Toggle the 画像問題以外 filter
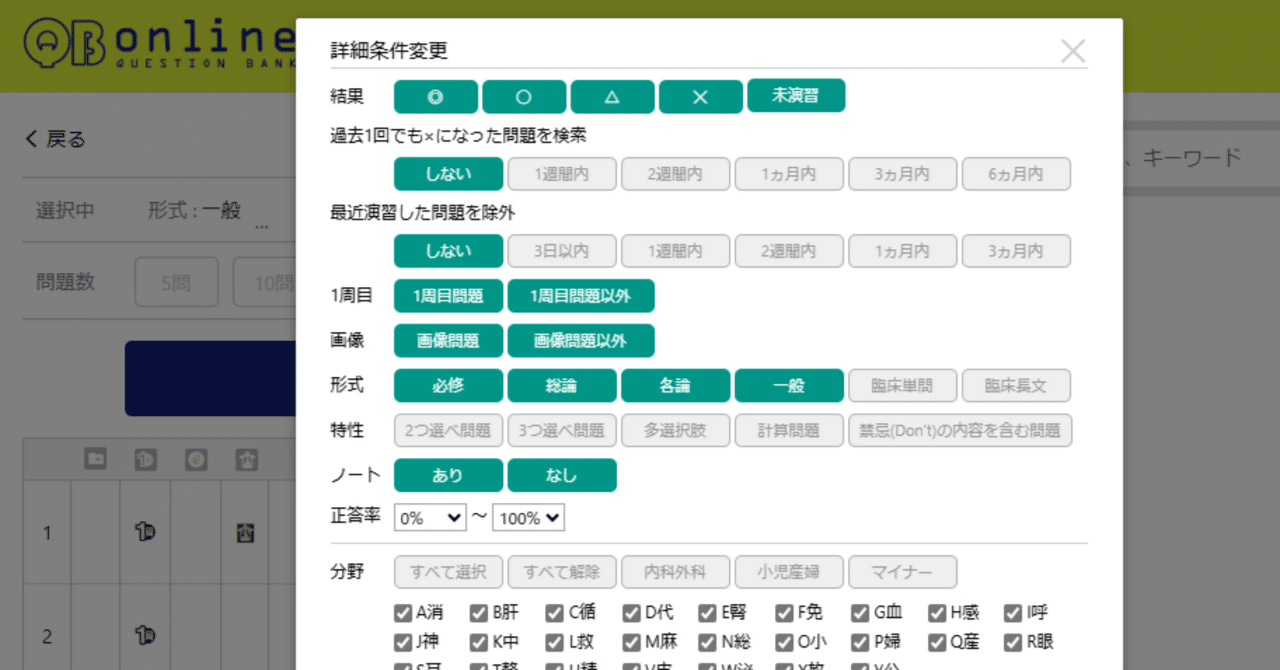This screenshot has height=670, width=1280. coord(581,341)
